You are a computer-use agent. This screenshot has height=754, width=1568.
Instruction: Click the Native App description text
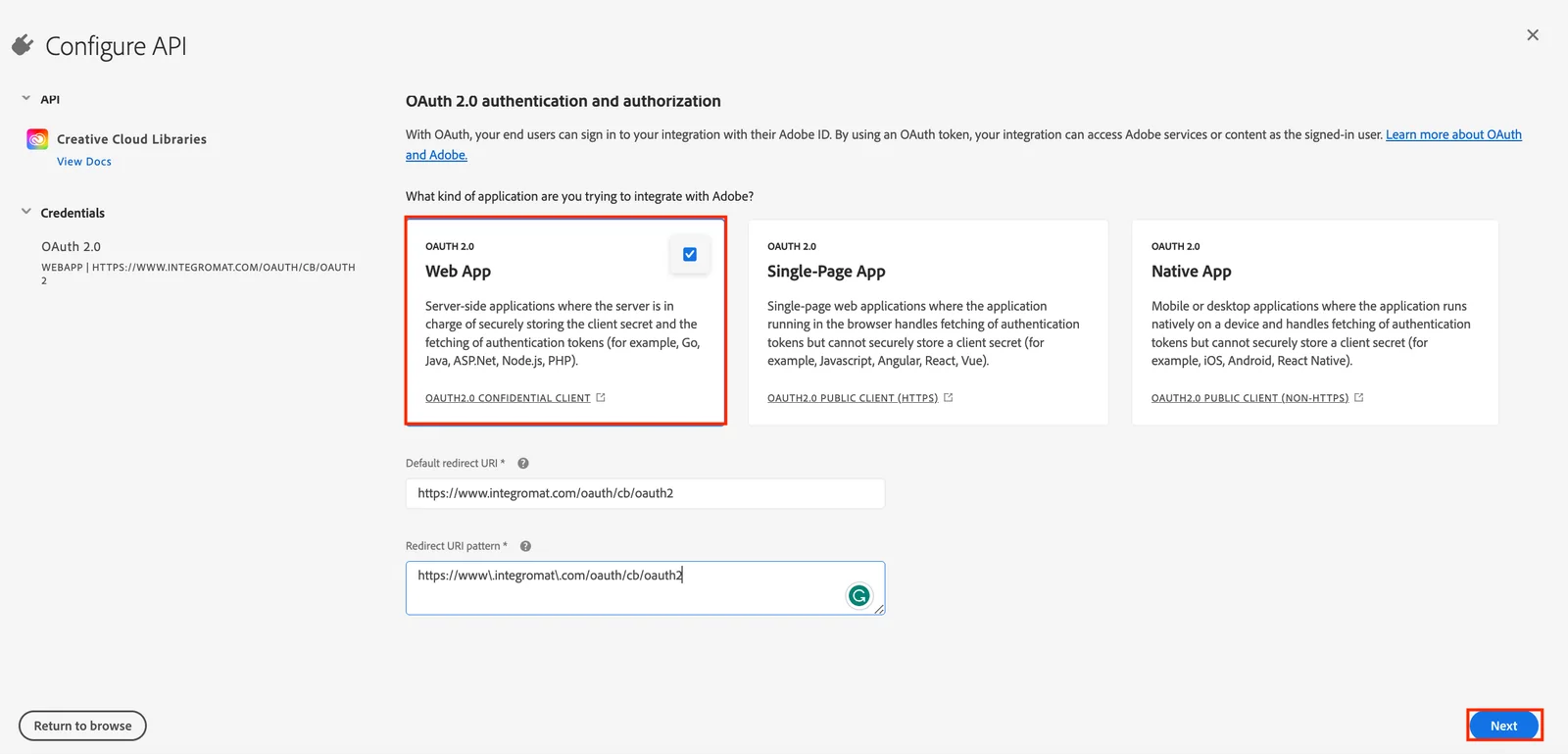click(x=1311, y=333)
